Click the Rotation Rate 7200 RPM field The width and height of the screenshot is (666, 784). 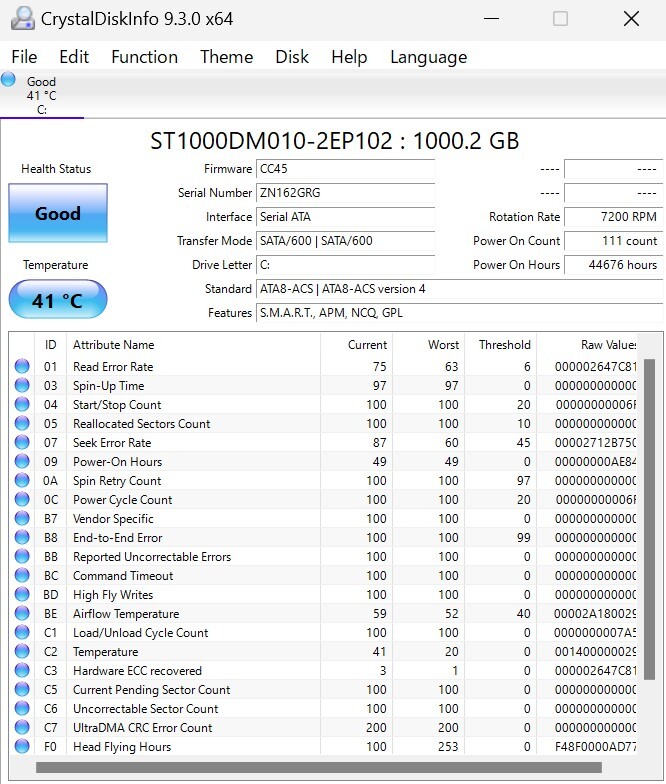[614, 217]
